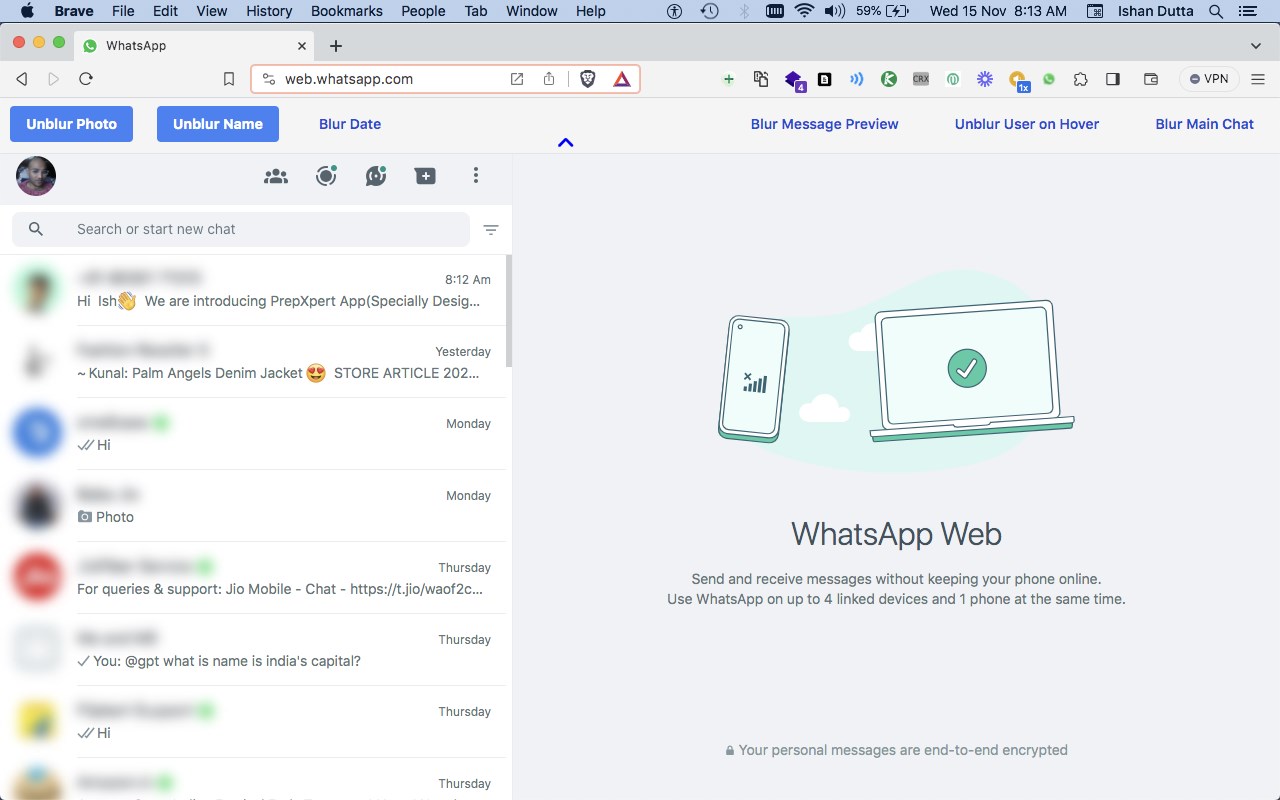The image size is (1280, 800).
Task: Click the green WhatsApp extension icon
Action: tap(1049, 79)
